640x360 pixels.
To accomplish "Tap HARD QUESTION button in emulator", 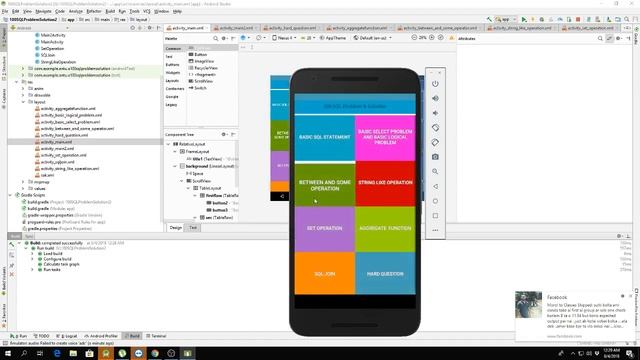I will click(385, 273).
